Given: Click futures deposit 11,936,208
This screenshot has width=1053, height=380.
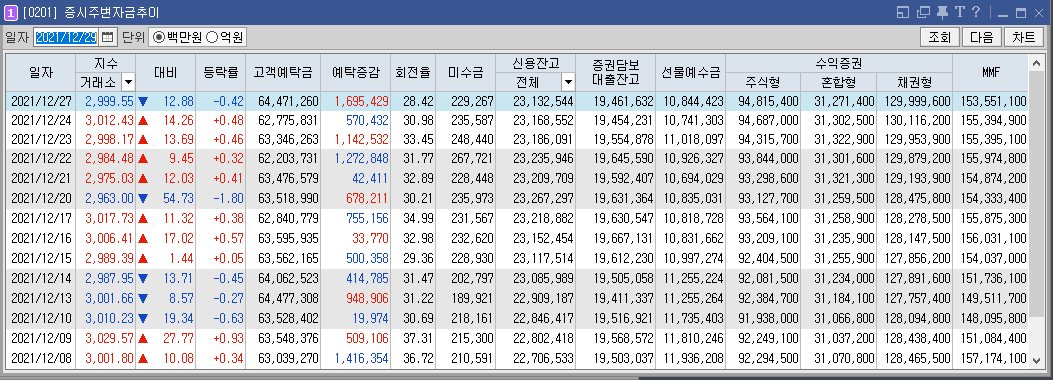Looking at the screenshot, I should [x=694, y=359].
